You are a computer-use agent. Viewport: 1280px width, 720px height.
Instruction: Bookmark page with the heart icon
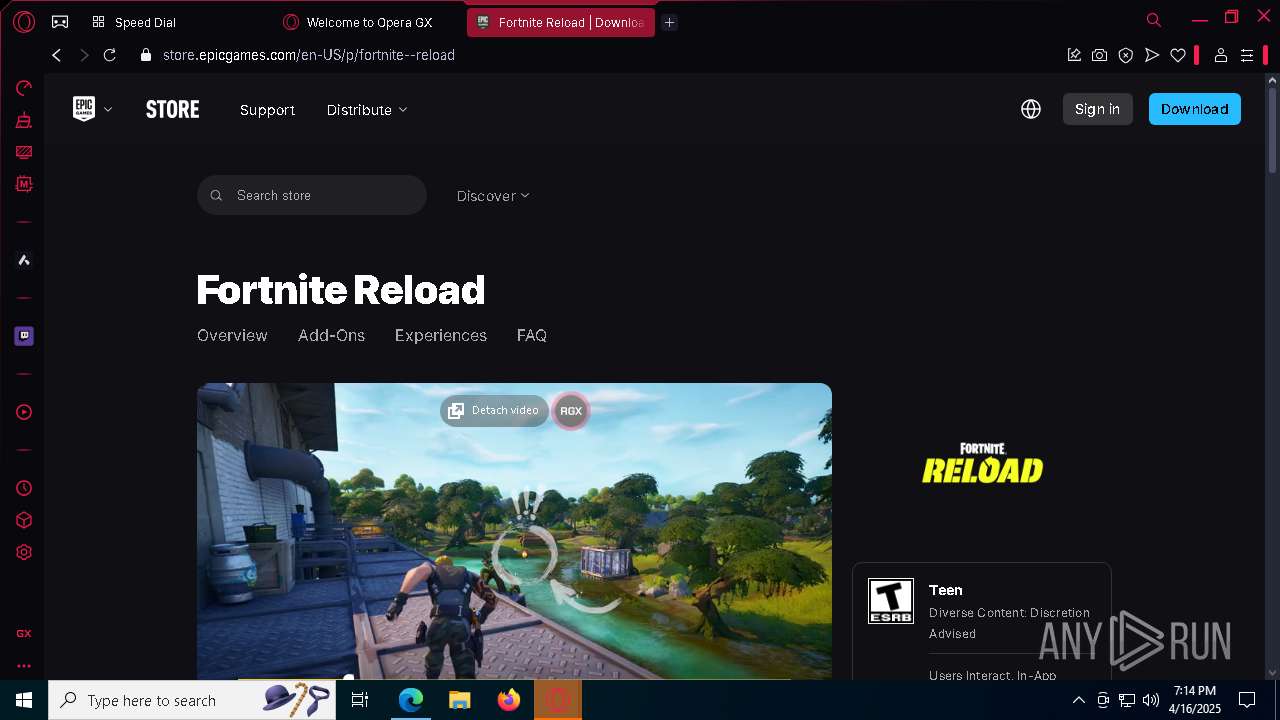coord(1178,55)
